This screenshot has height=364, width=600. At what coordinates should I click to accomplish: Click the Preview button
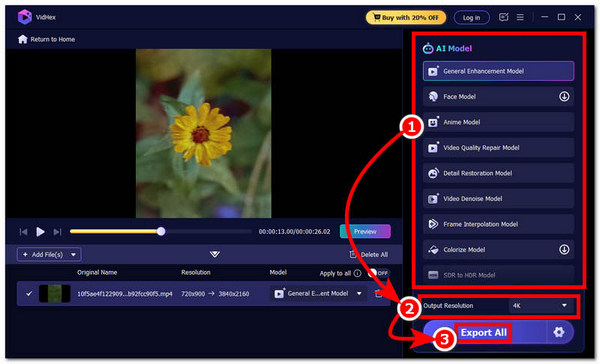click(365, 231)
